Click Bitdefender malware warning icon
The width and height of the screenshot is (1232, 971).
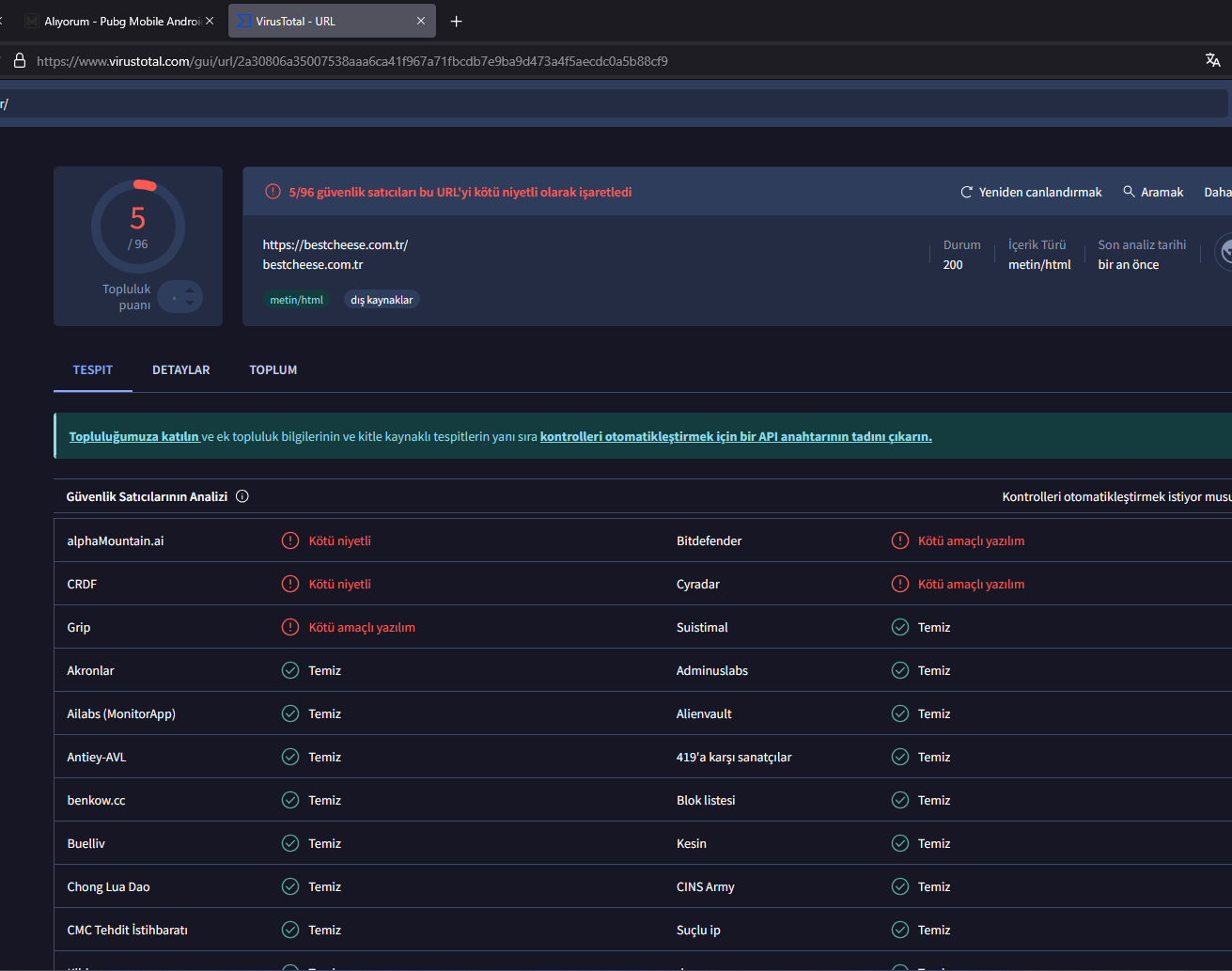click(900, 540)
